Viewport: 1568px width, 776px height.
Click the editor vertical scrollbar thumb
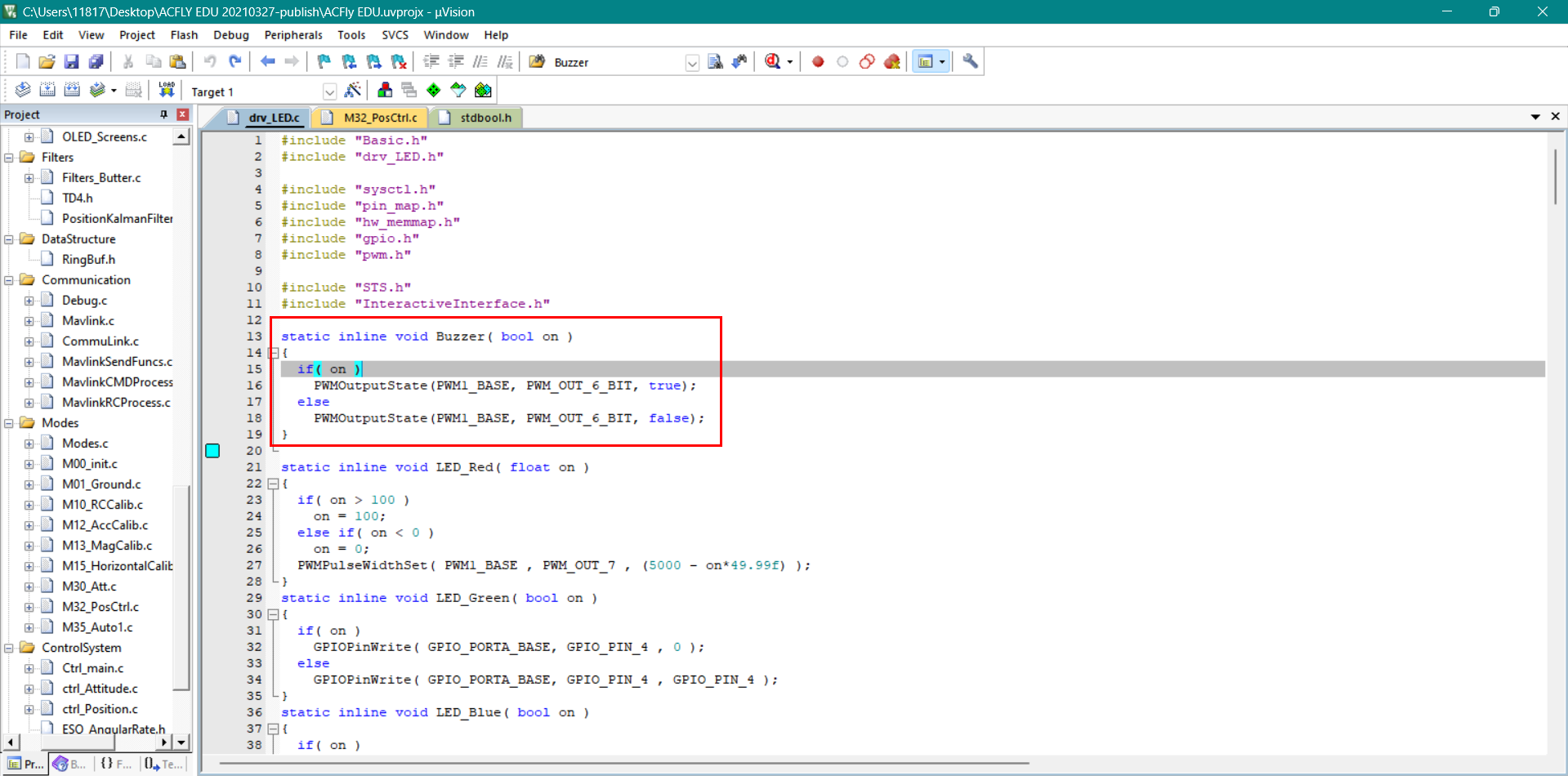tap(1555, 176)
